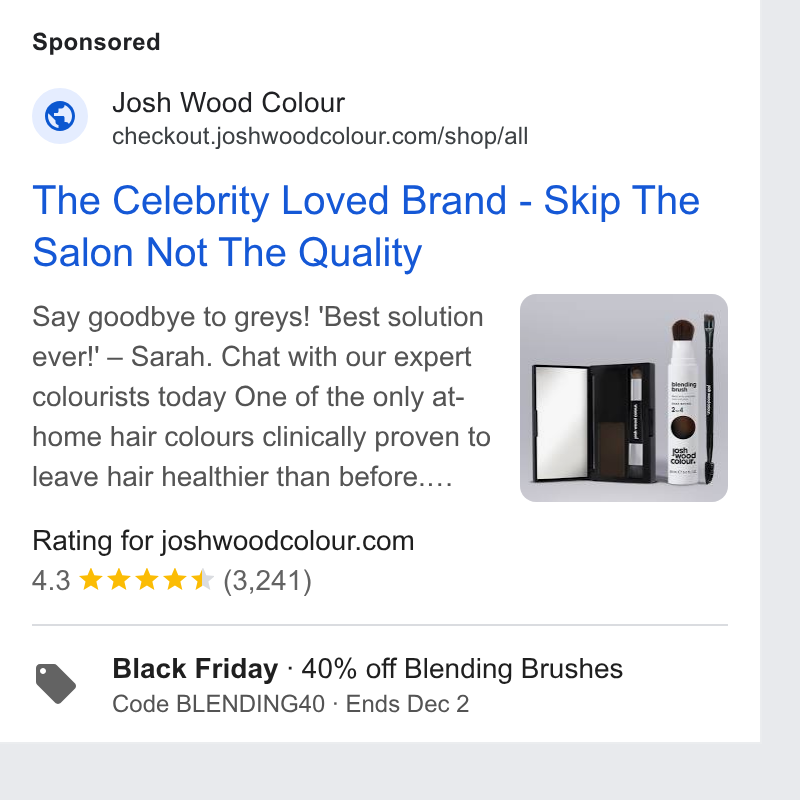The height and width of the screenshot is (800, 800).
Task: Click the white blending brush bottle
Action: tap(683, 401)
